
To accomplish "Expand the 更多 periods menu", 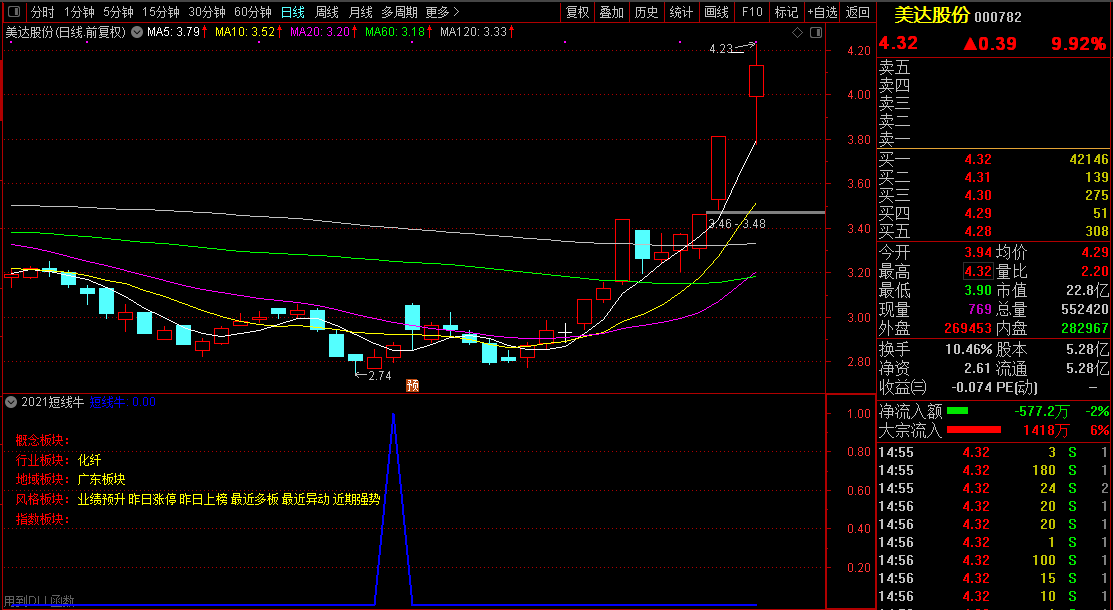I will (442, 12).
